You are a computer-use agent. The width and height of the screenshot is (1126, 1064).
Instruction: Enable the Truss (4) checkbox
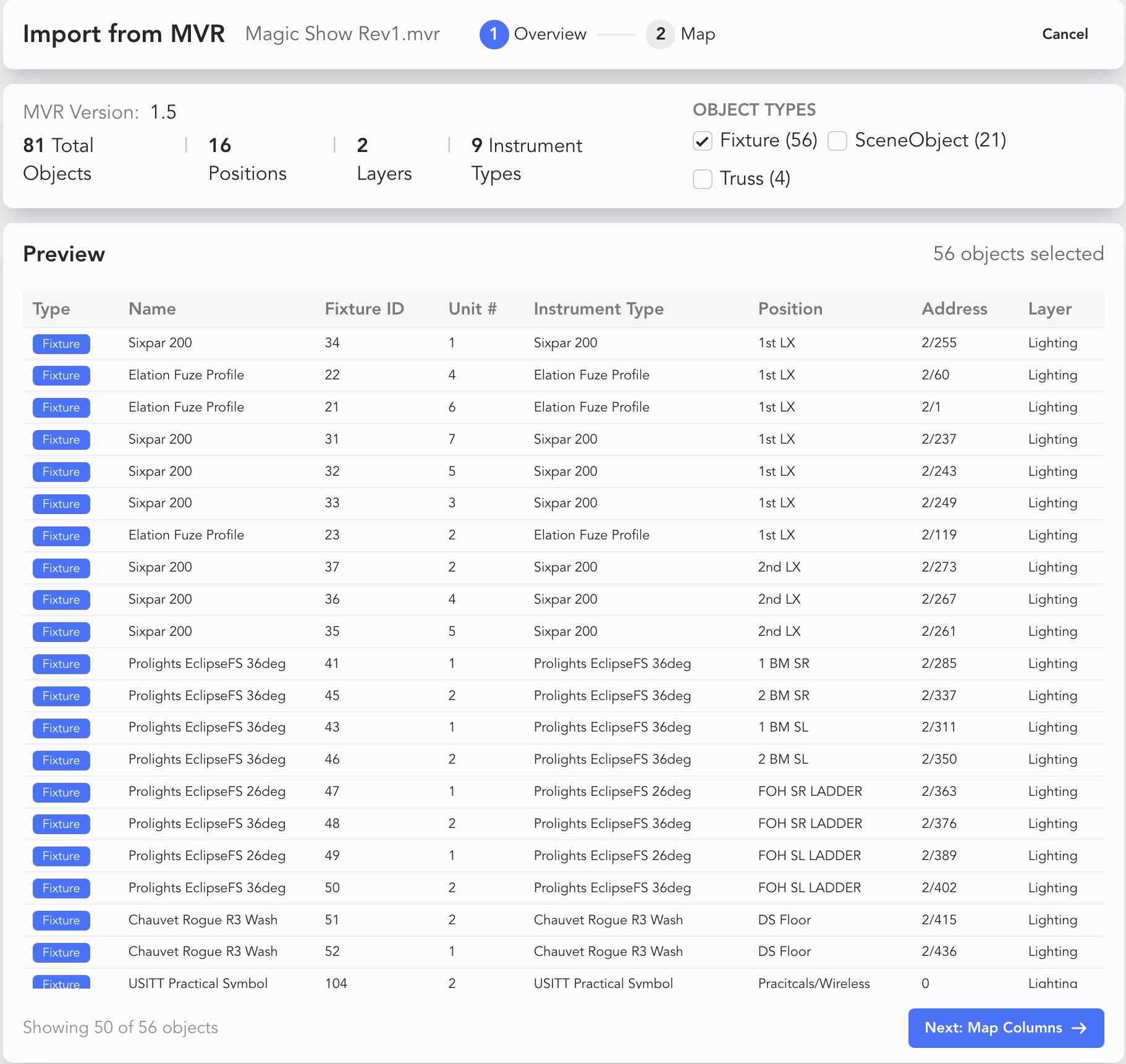click(703, 179)
